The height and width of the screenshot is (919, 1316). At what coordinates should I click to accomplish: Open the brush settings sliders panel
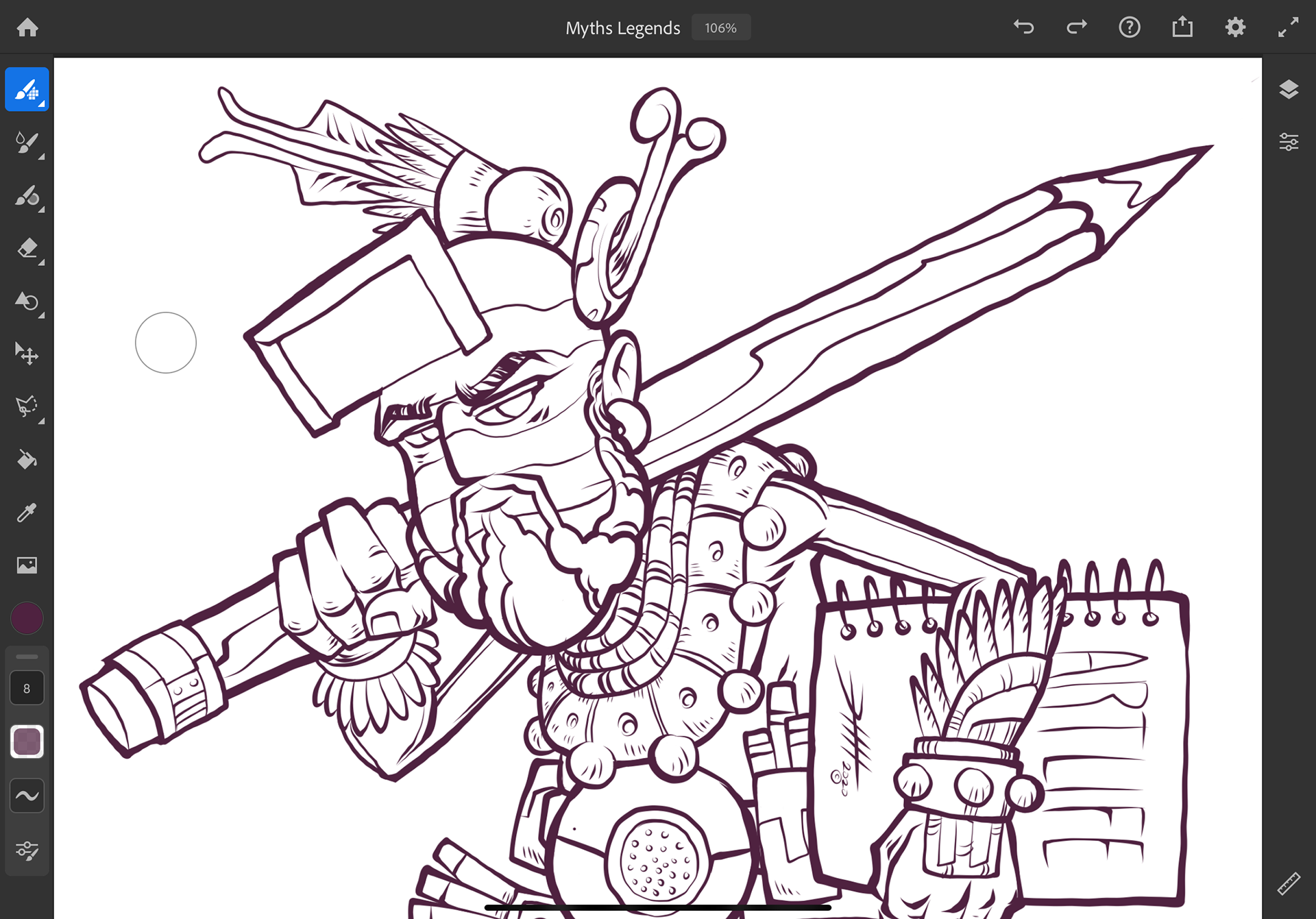coord(27,850)
